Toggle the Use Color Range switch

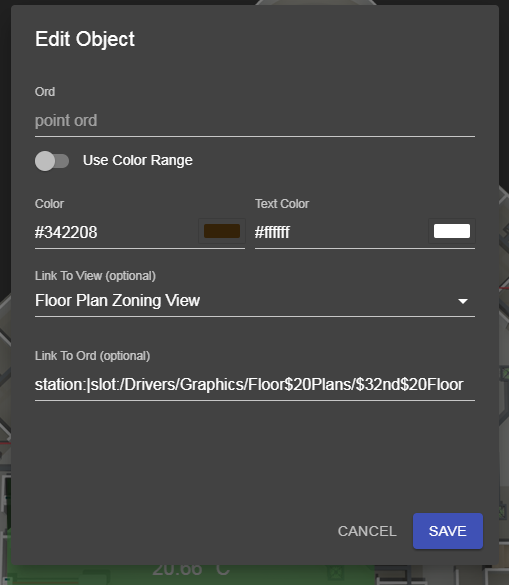tap(52, 161)
